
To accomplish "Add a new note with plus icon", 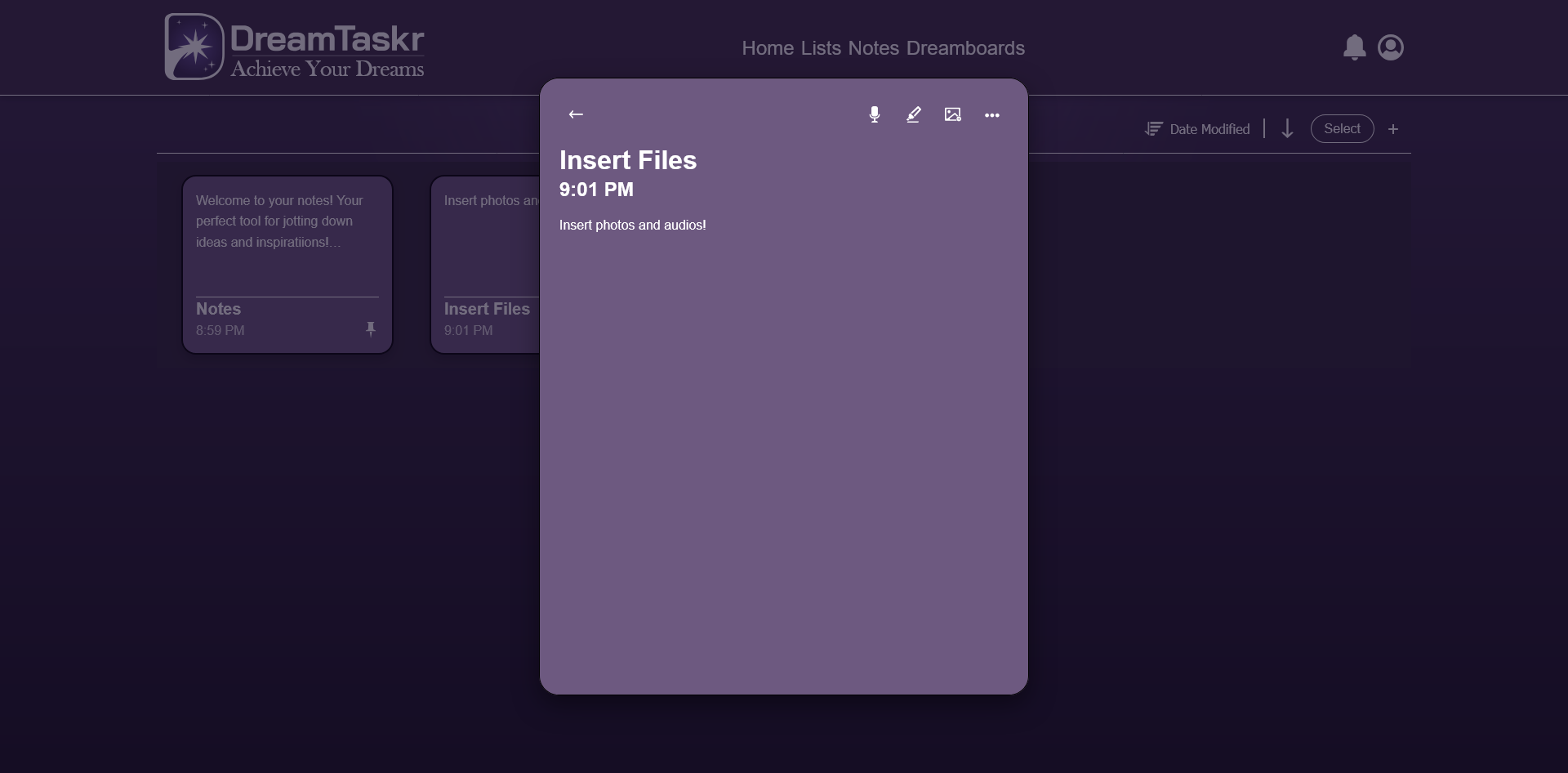I will pyautogui.click(x=1393, y=129).
